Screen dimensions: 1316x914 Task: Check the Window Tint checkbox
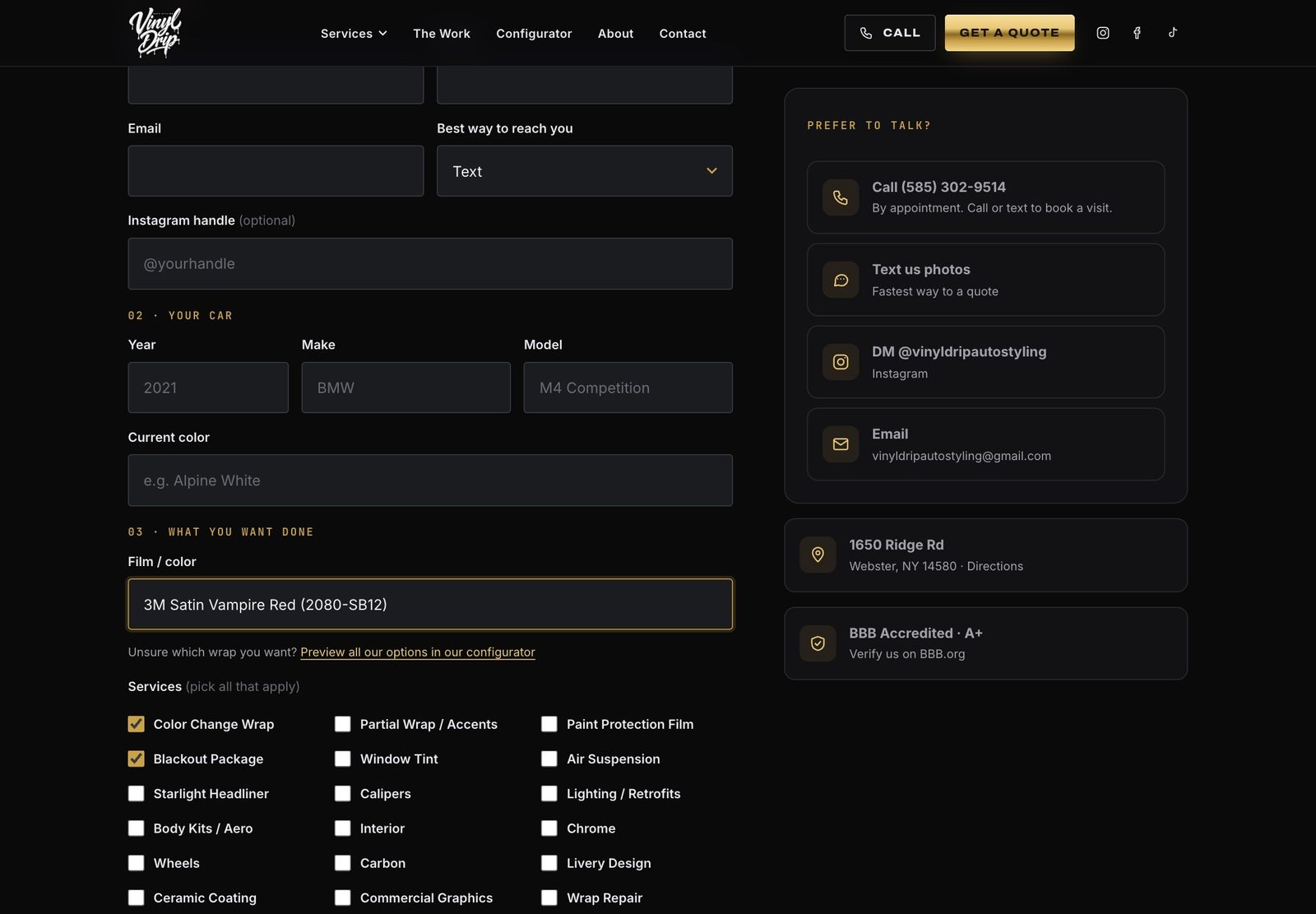pyautogui.click(x=343, y=759)
